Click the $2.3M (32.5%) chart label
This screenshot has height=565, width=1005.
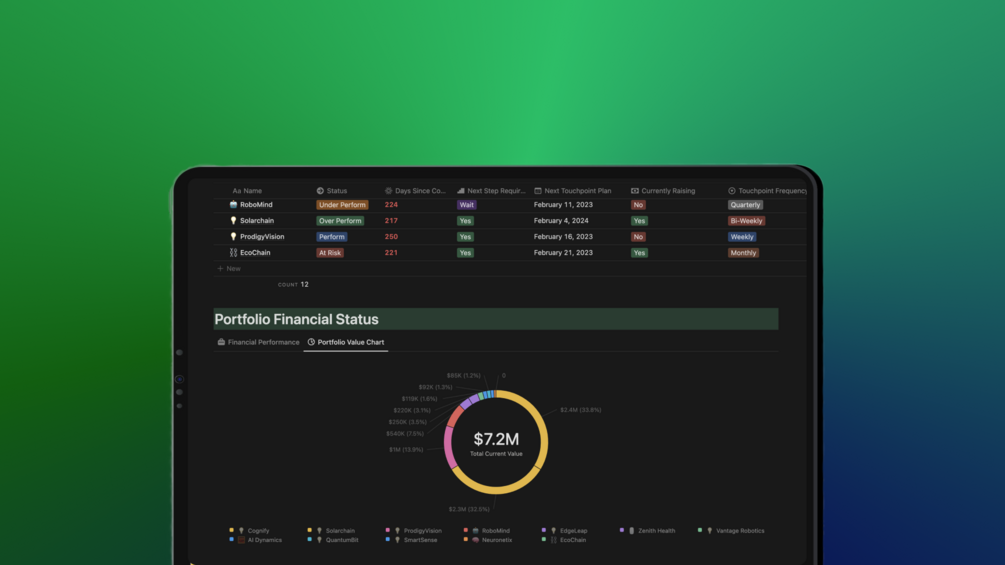[469, 509]
